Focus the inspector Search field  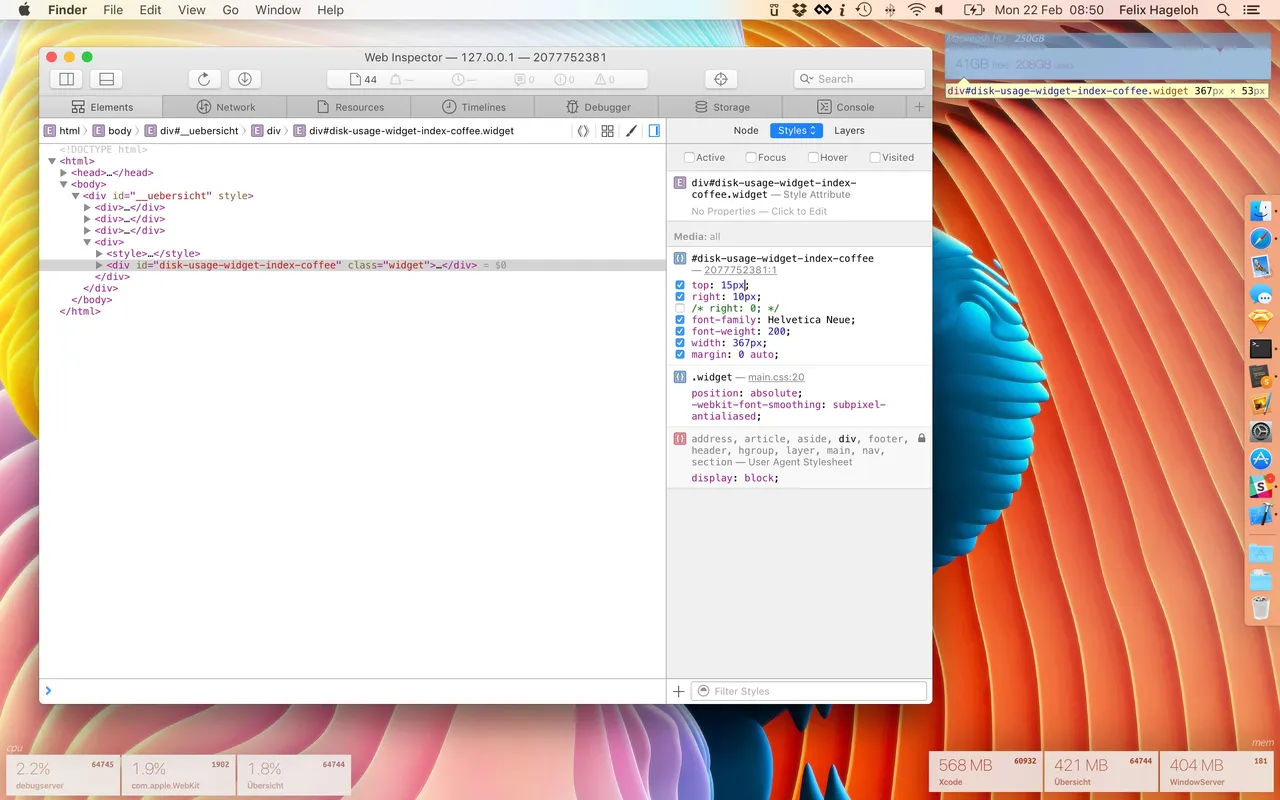pyautogui.click(x=860, y=79)
